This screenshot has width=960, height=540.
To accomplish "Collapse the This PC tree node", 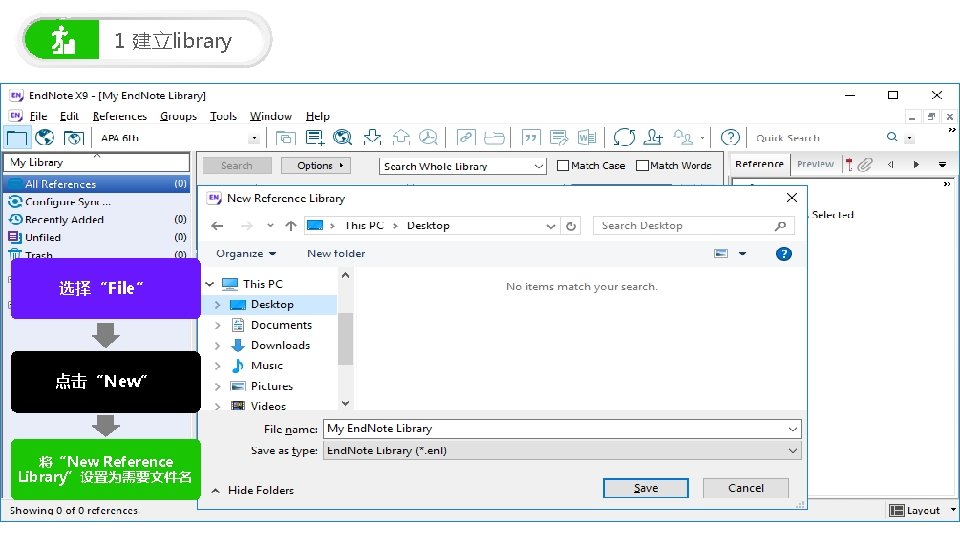I will [x=210, y=284].
